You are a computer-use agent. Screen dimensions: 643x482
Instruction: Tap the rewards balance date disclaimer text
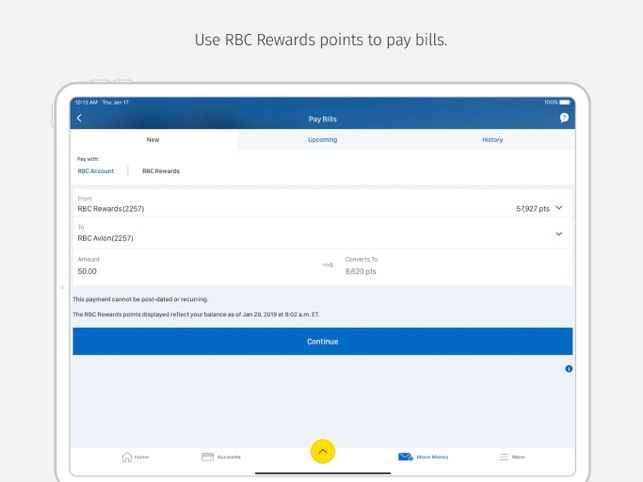[x=196, y=315]
